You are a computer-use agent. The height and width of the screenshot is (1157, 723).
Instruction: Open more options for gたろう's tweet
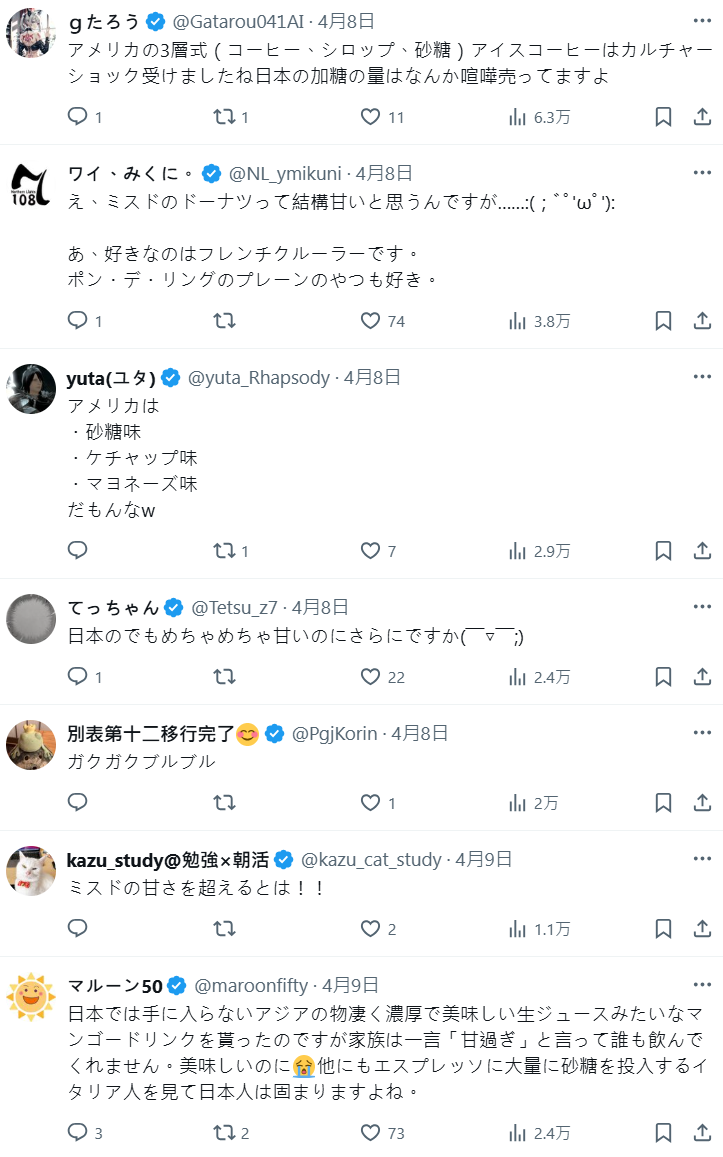[703, 21]
